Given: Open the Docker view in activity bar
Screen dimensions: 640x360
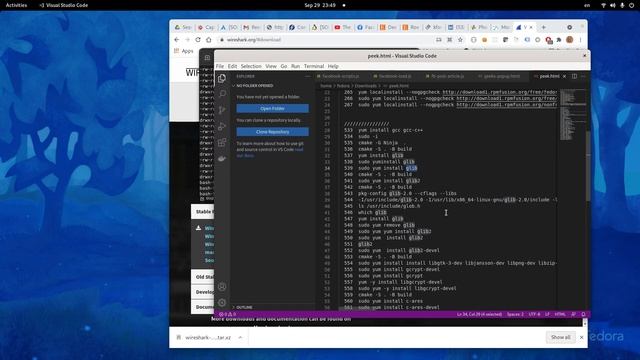Looking at the screenshot, I should pyautogui.click(x=222, y=158).
